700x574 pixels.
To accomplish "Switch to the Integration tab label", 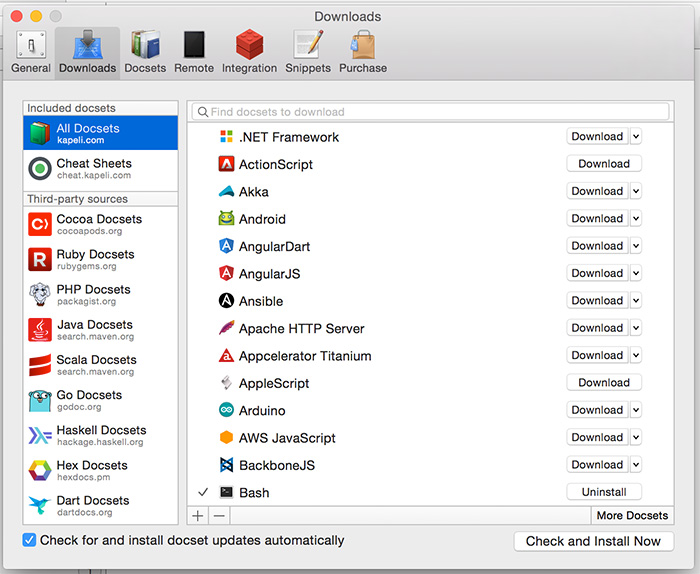I will coord(249,68).
